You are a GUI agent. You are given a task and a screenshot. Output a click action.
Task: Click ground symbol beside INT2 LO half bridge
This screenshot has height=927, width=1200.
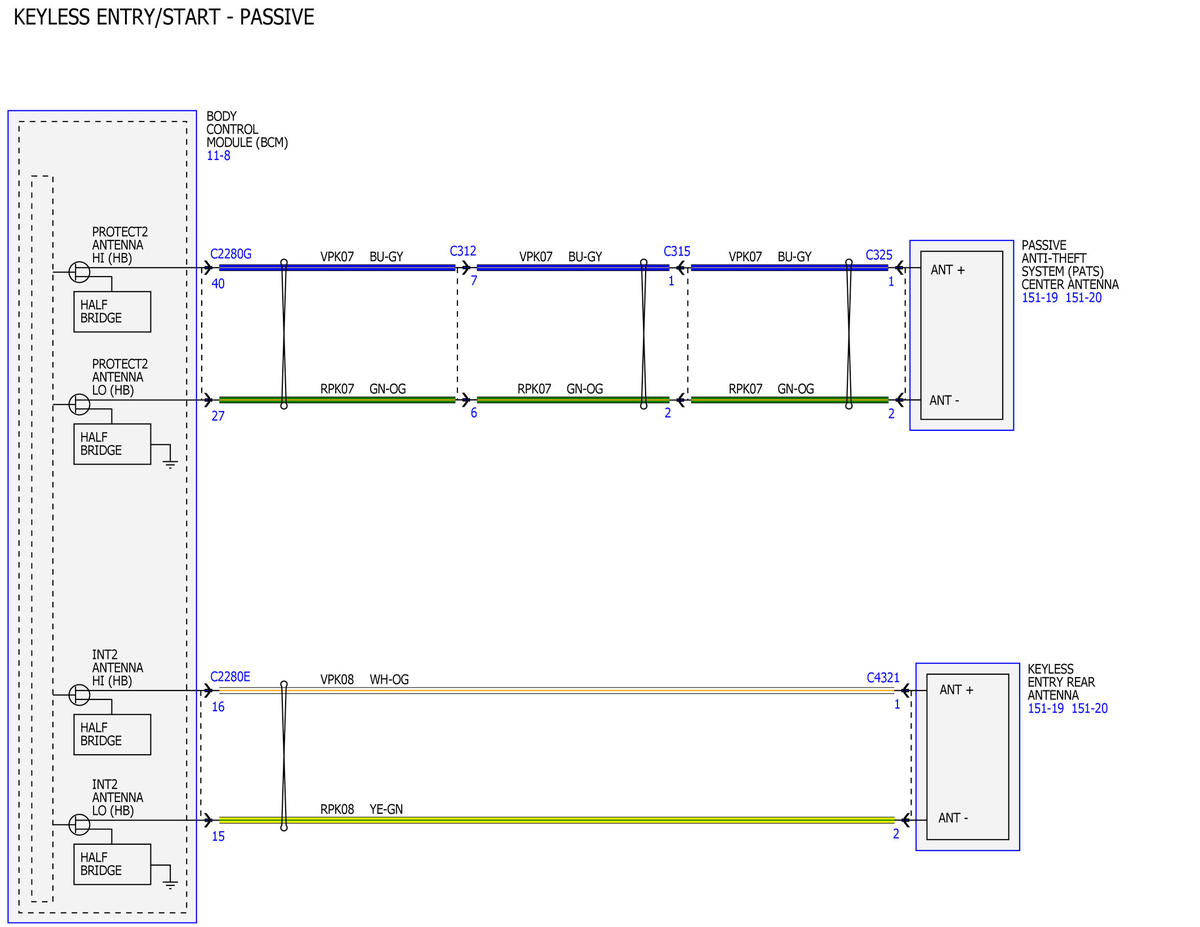click(170, 883)
